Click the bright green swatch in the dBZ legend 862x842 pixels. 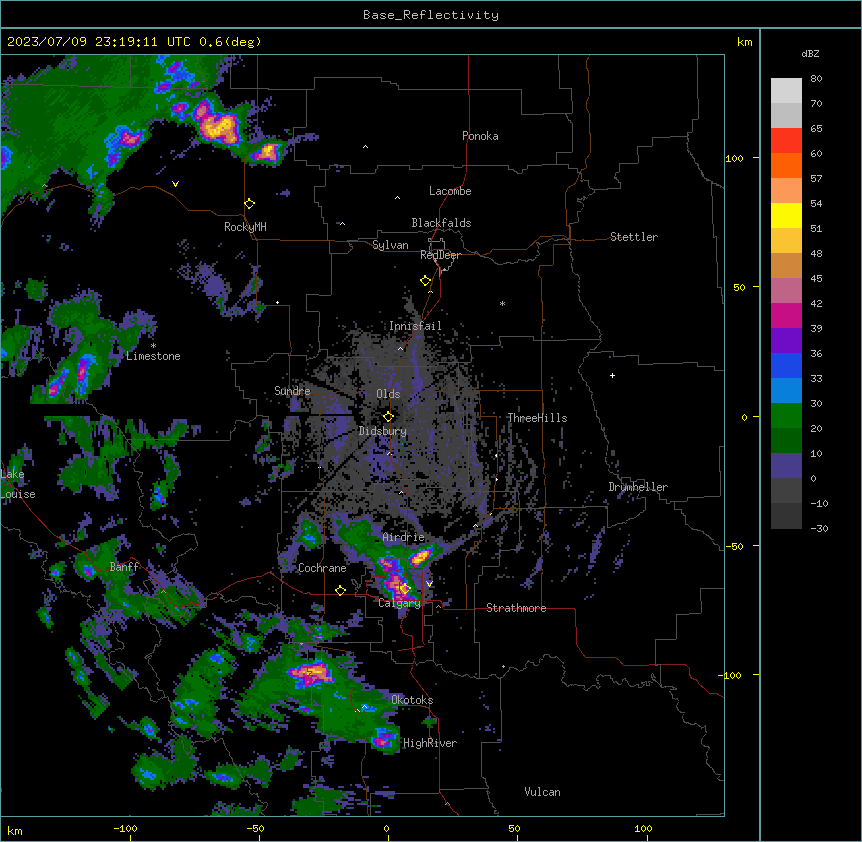click(786, 416)
